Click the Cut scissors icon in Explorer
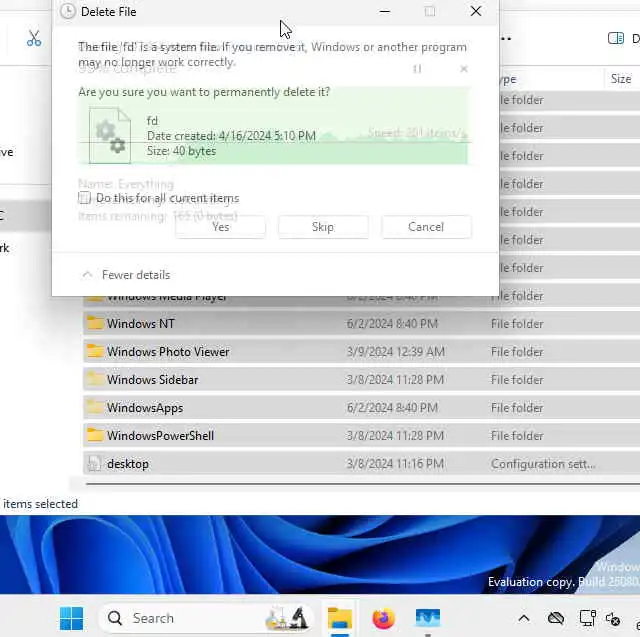 tap(34, 38)
